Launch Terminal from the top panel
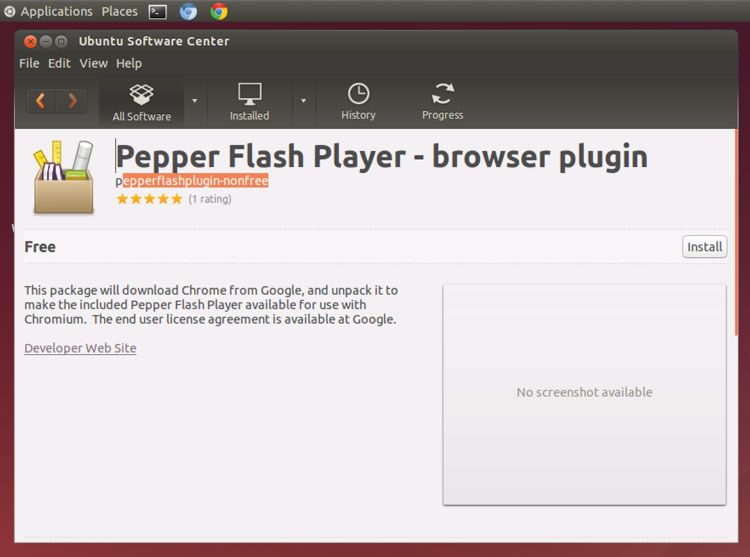 pyautogui.click(x=157, y=11)
